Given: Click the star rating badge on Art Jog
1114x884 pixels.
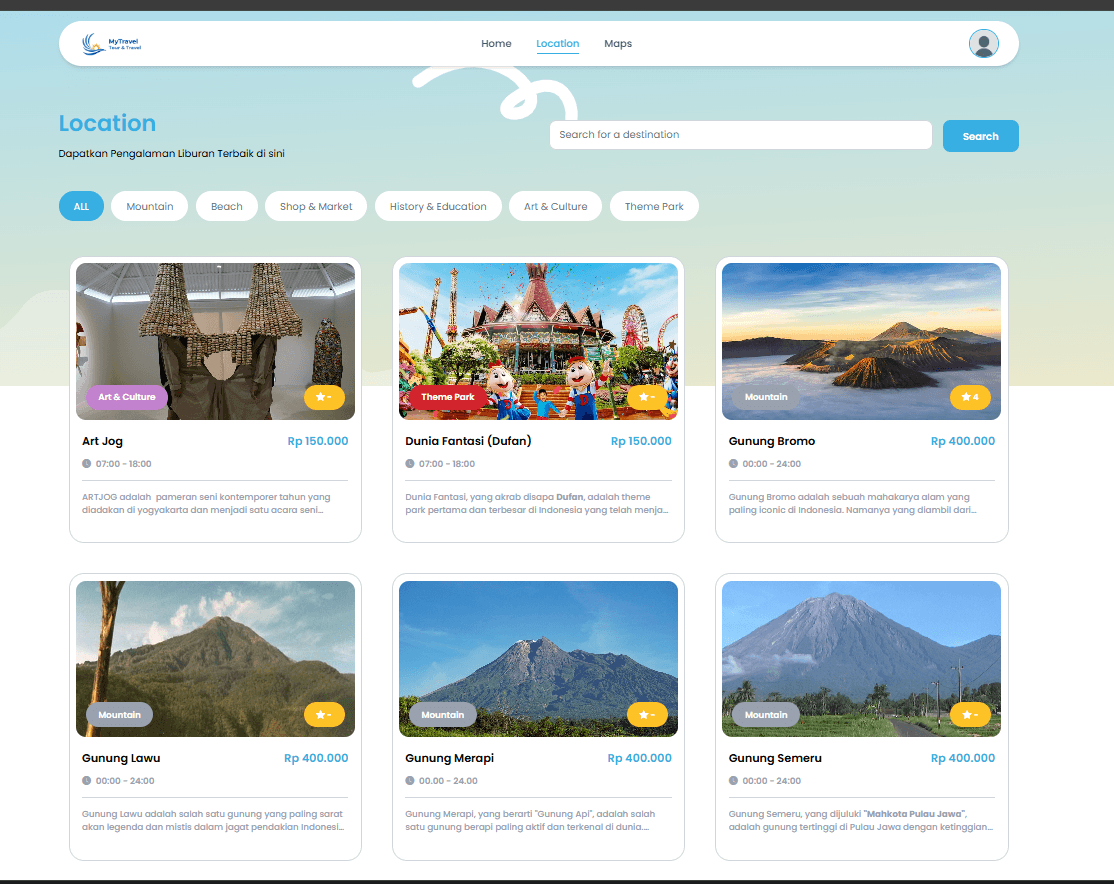Looking at the screenshot, I should [324, 397].
